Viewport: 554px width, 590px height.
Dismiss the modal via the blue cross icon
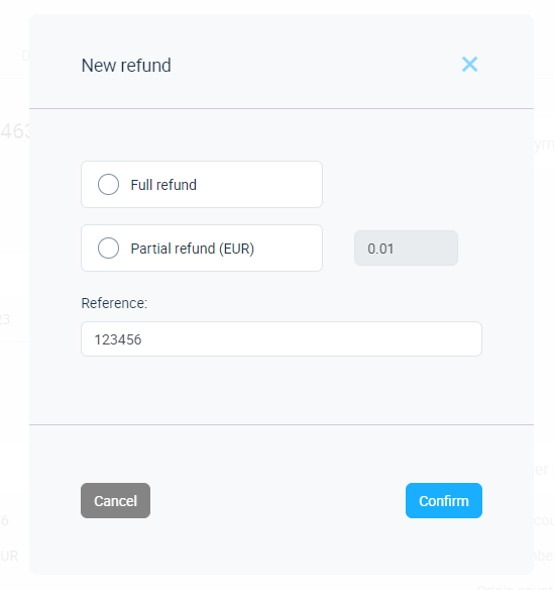pos(470,64)
